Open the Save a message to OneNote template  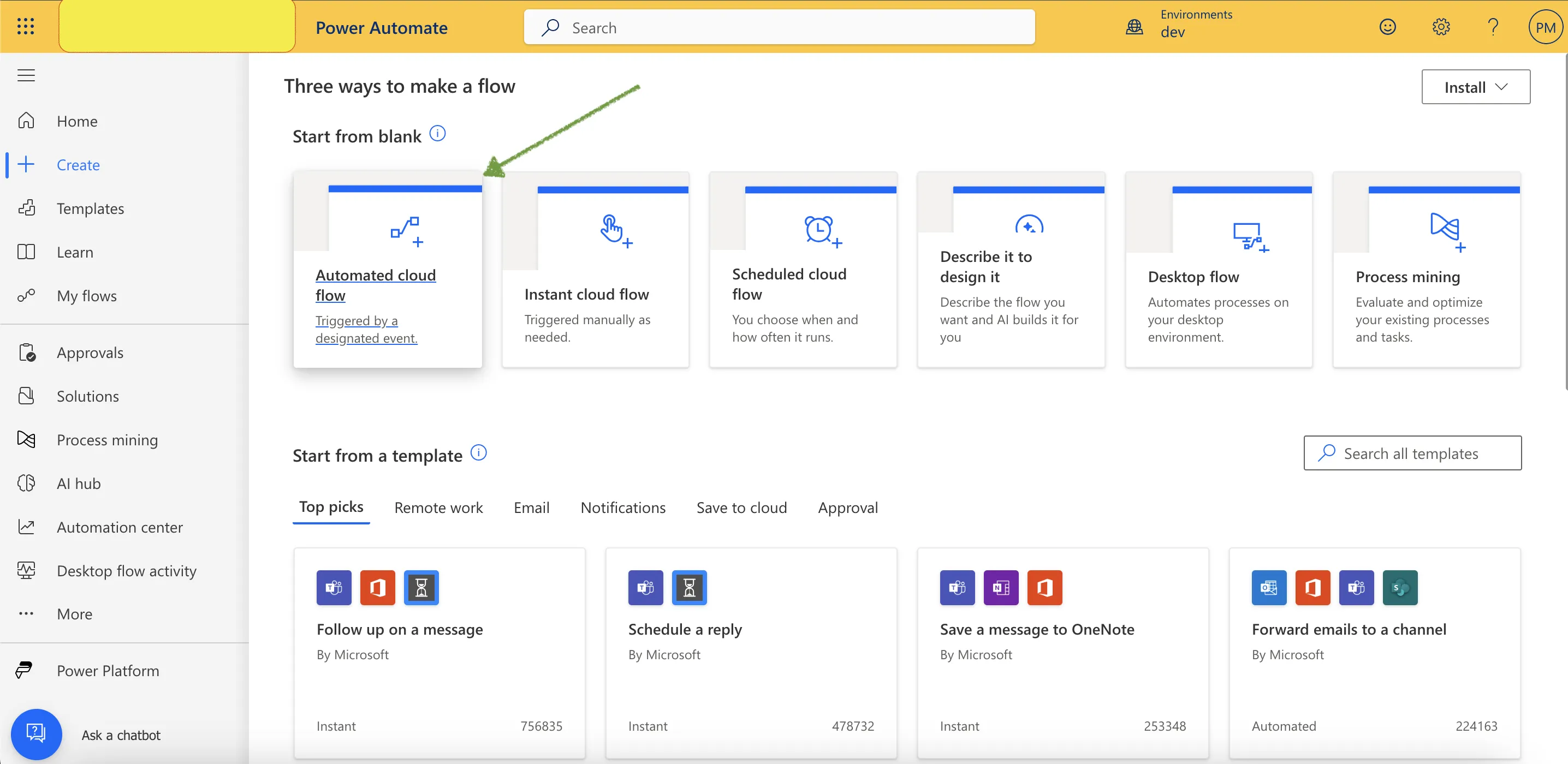[x=1063, y=654]
